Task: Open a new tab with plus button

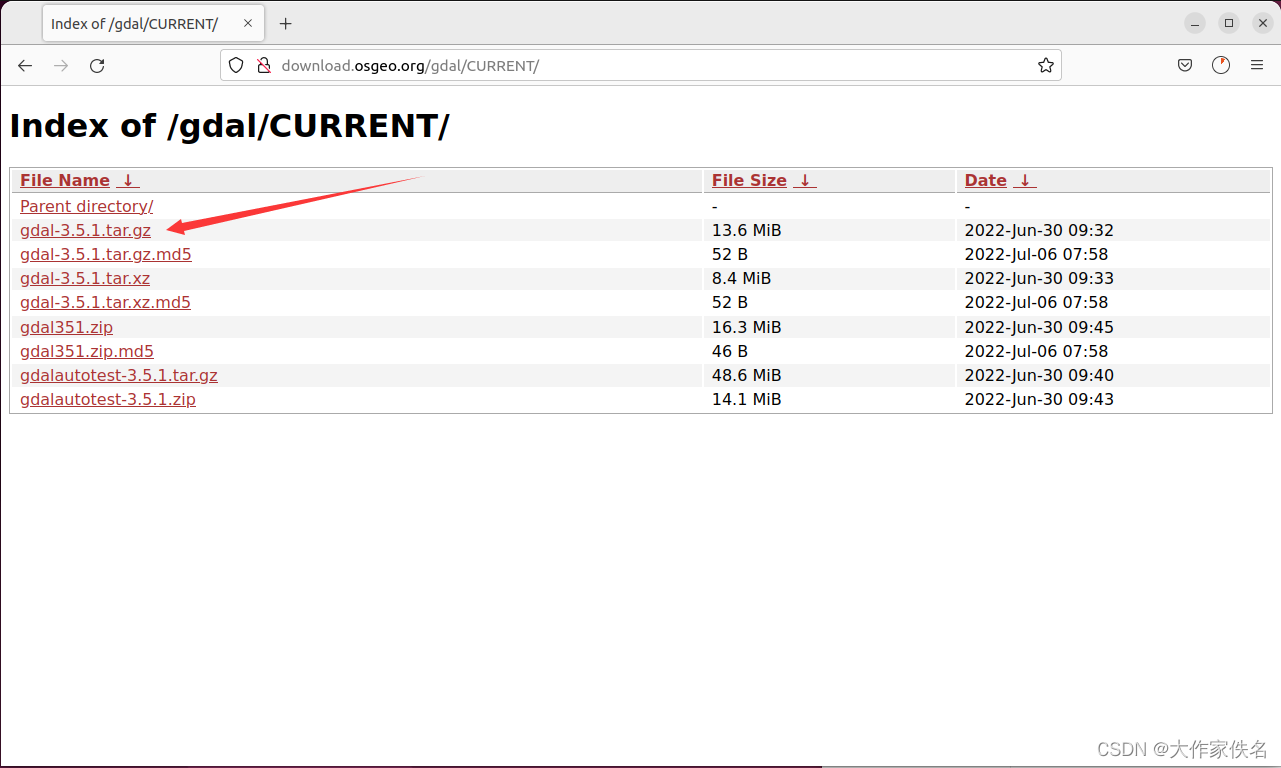Action: tap(286, 24)
